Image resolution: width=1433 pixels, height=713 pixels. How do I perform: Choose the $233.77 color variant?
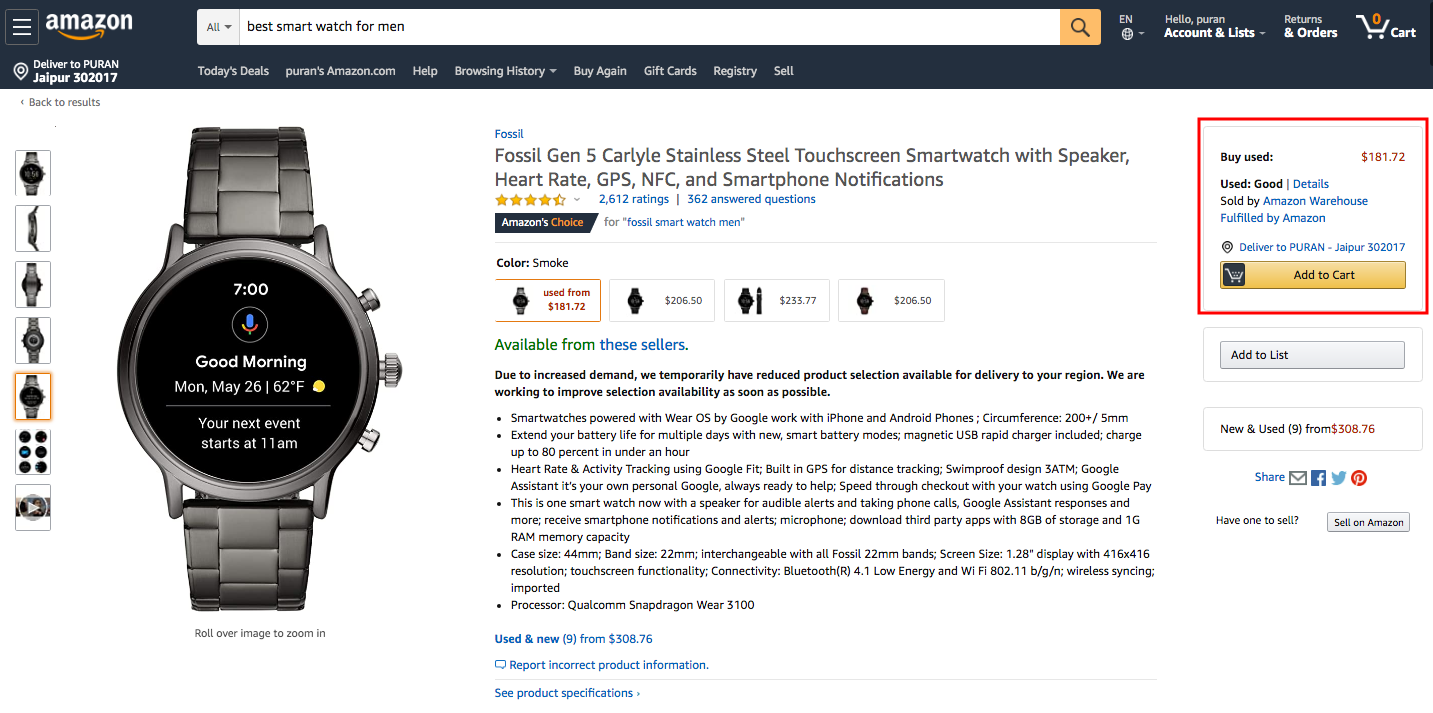click(x=776, y=300)
